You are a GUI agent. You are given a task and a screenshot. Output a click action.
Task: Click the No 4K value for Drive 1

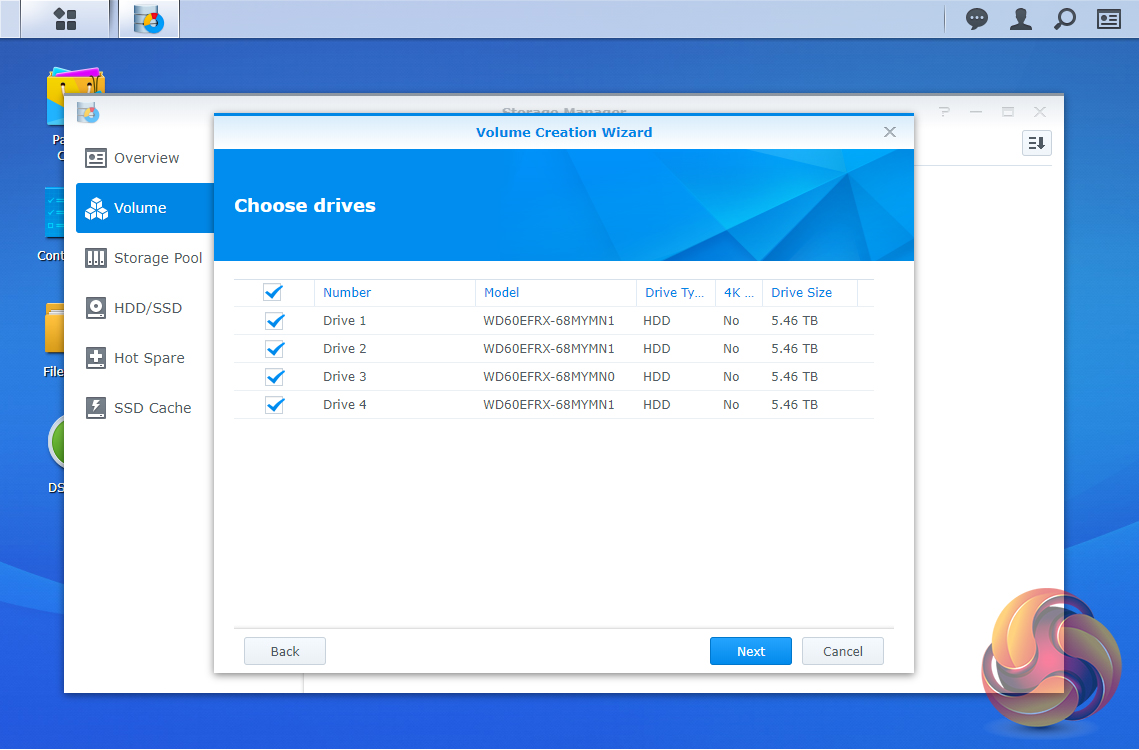coord(731,320)
